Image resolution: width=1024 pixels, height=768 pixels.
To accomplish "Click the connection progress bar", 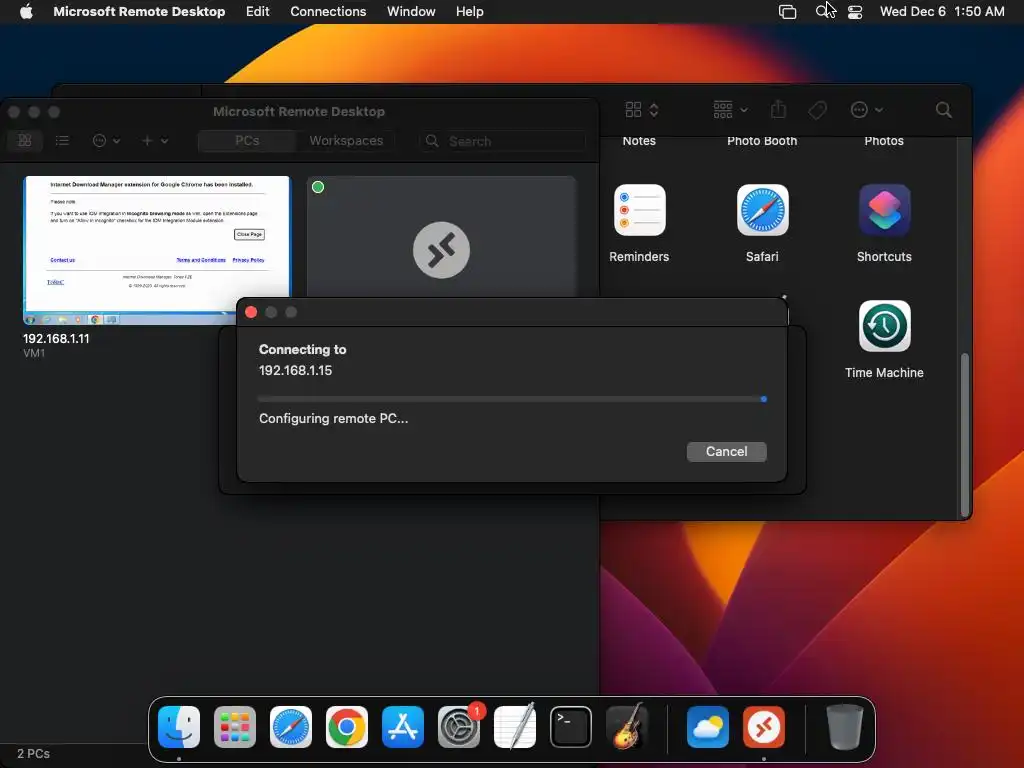I will pos(512,398).
